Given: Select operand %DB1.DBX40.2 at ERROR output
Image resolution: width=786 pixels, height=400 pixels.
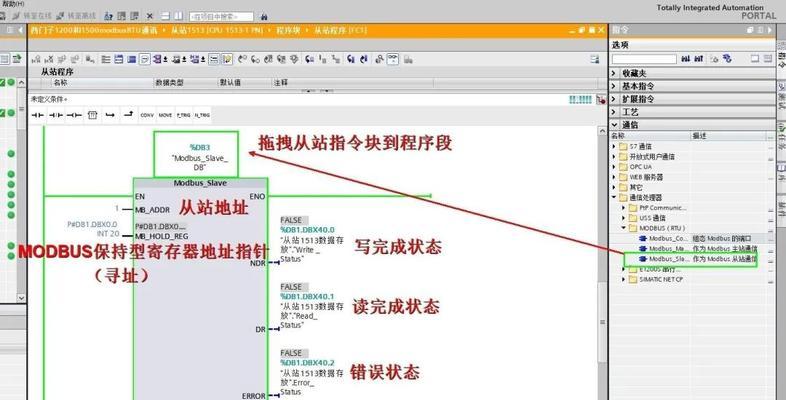Looking at the screenshot, I should [x=307, y=363].
